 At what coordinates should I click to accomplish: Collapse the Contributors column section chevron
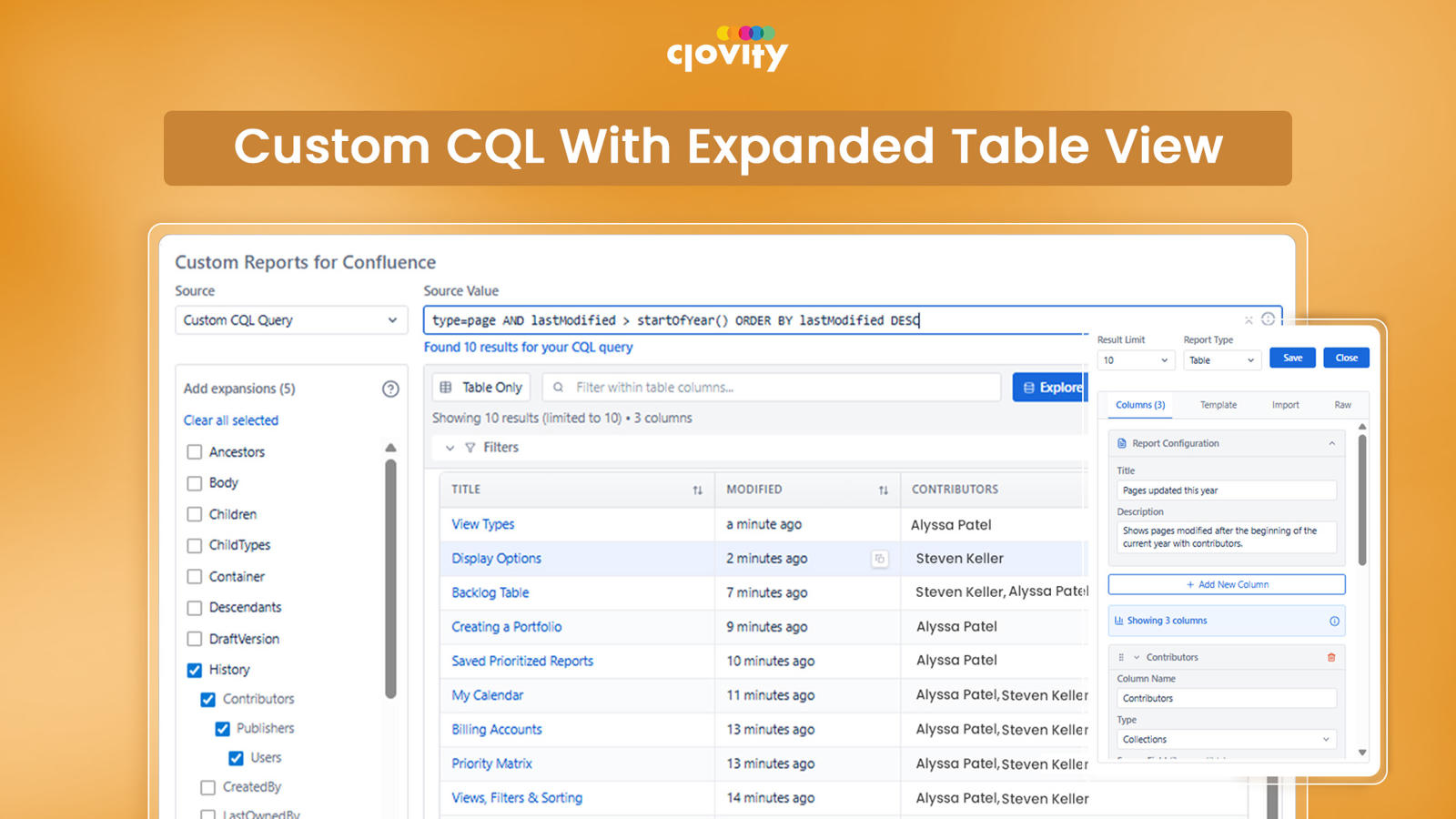[1137, 657]
